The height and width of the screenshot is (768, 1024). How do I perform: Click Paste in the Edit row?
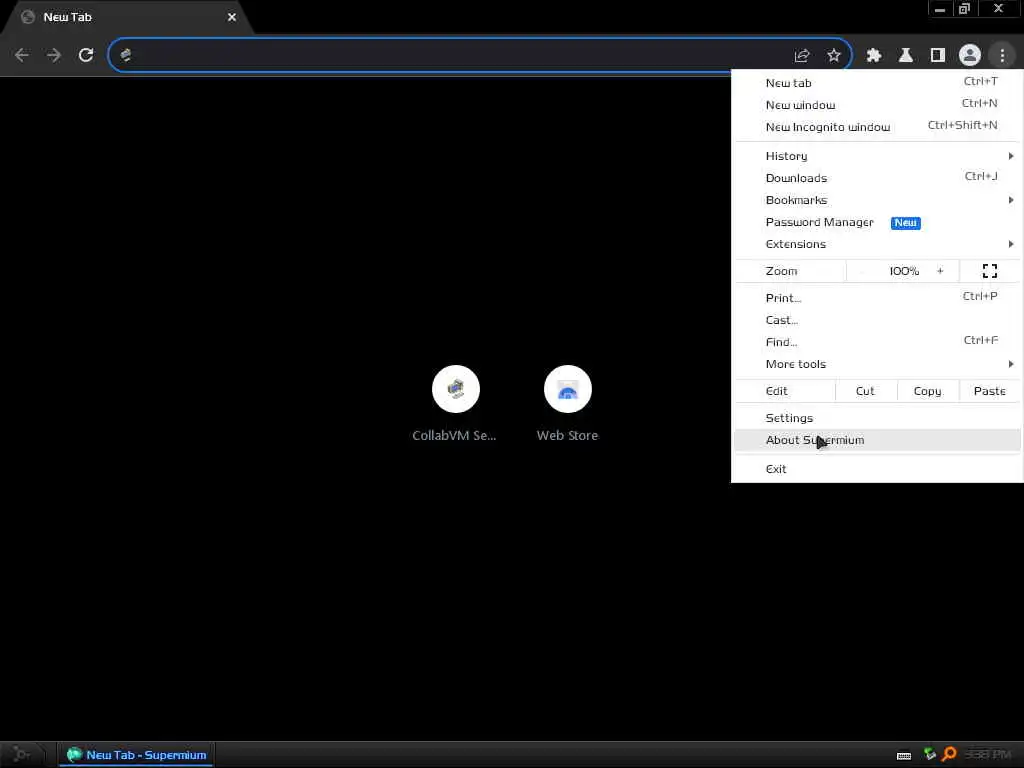coord(989,391)
